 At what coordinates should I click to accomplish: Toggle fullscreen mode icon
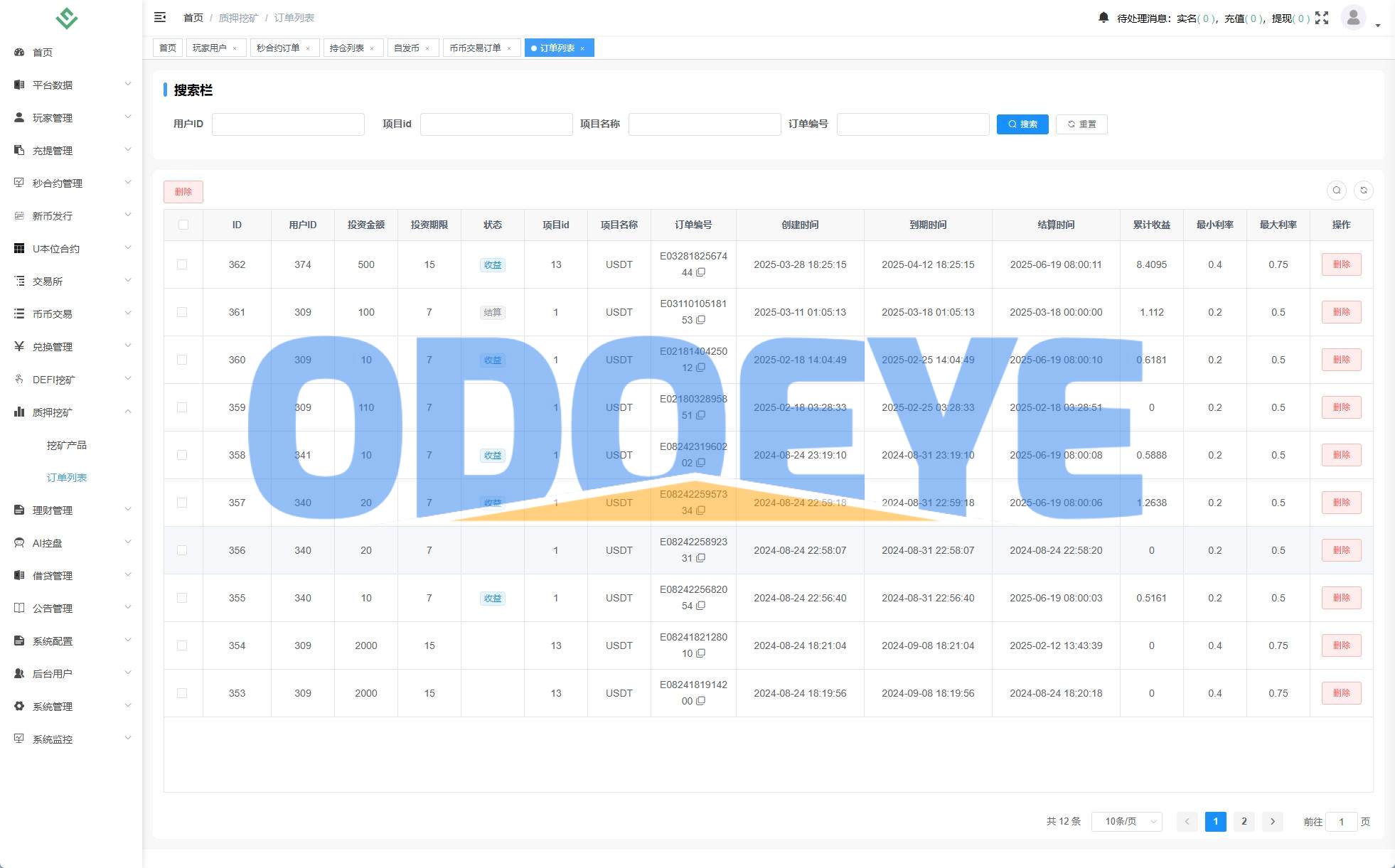click(1321, 18)
